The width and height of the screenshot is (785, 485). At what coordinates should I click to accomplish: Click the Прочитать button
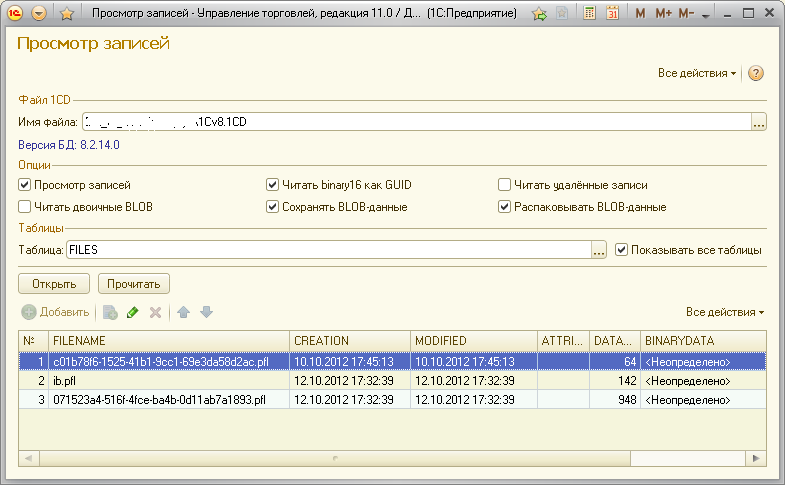point(134,284)
